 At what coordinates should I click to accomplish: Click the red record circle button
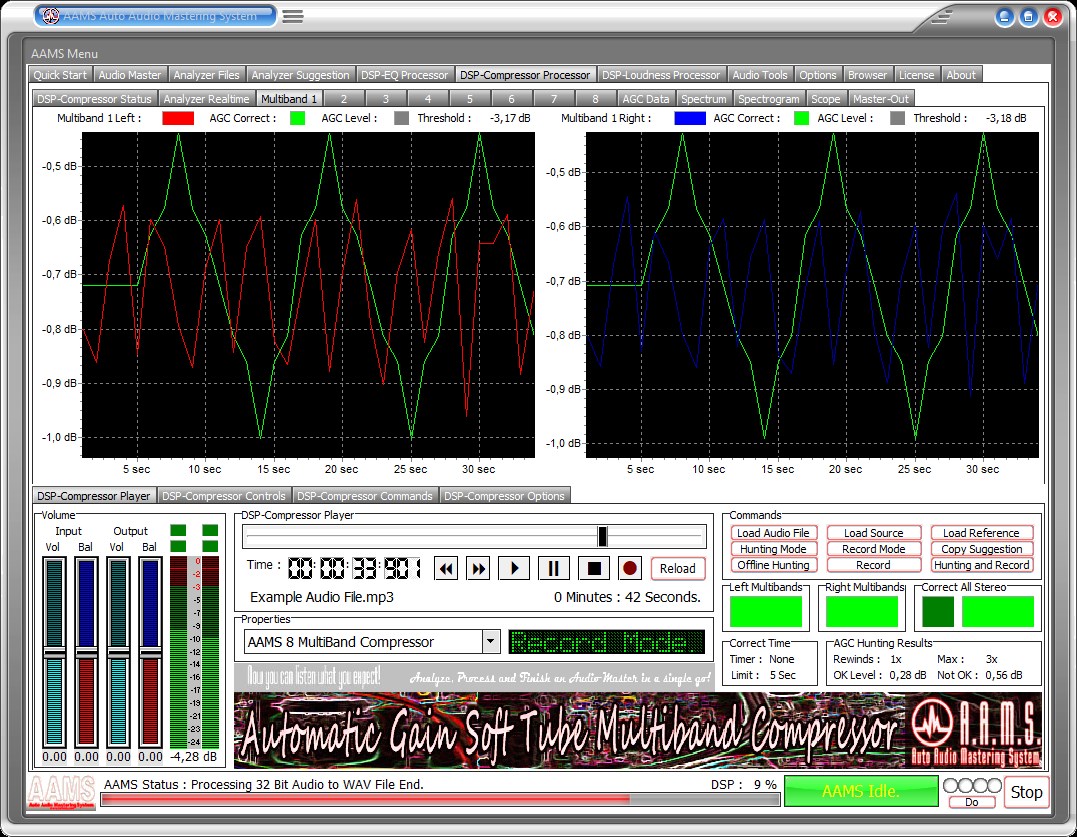(x=629, y=569)
